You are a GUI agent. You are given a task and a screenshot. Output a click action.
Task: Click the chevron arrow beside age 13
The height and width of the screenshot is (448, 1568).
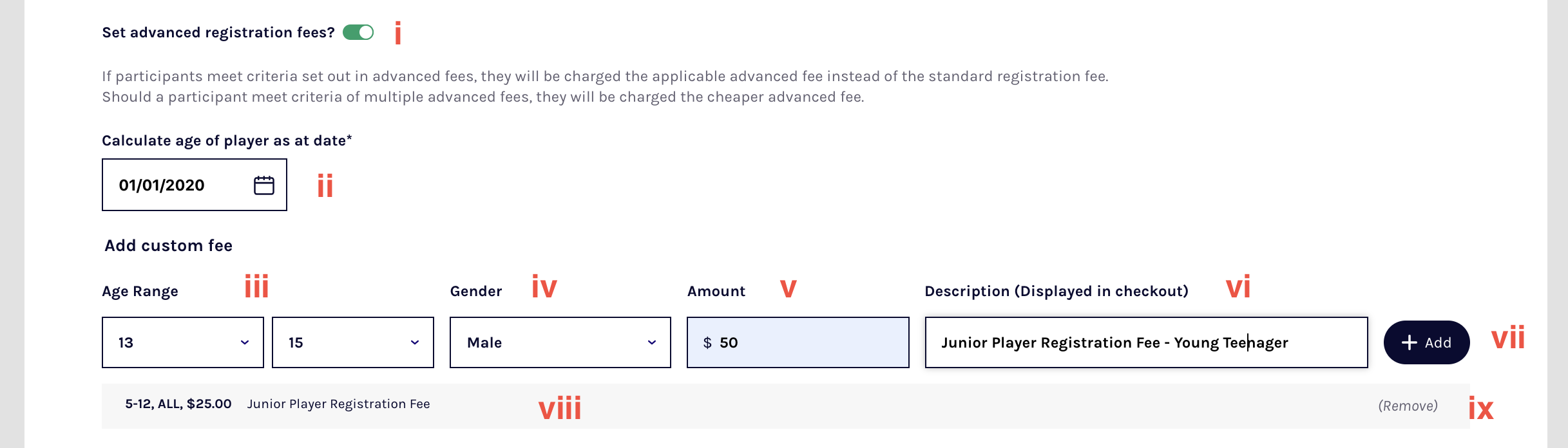click(245, 342)
